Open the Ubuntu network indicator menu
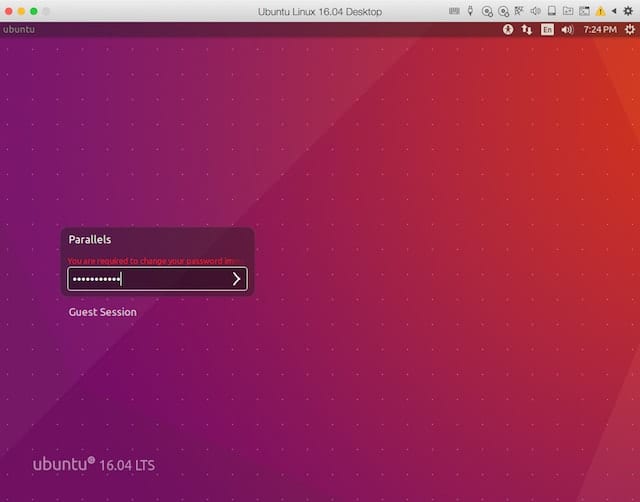 pos(527,30)
